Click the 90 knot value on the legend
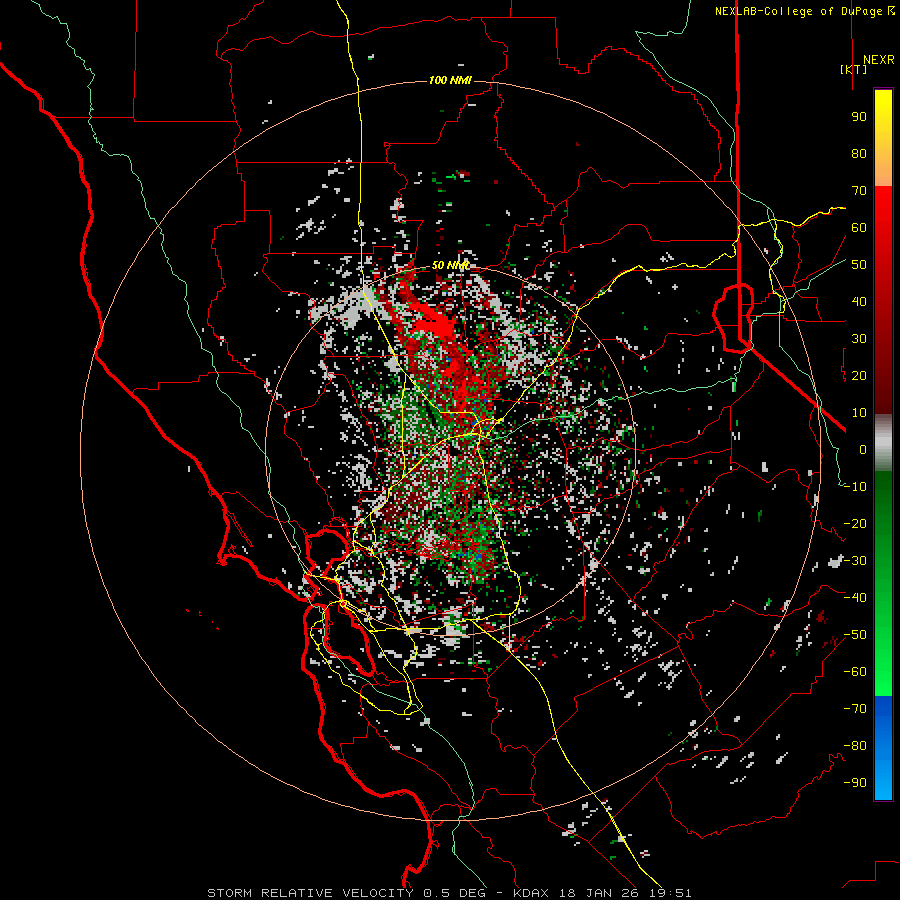Image resolution: width=900 pixels, height=900 pixels. pyautogui.click(x=859, y=117)
